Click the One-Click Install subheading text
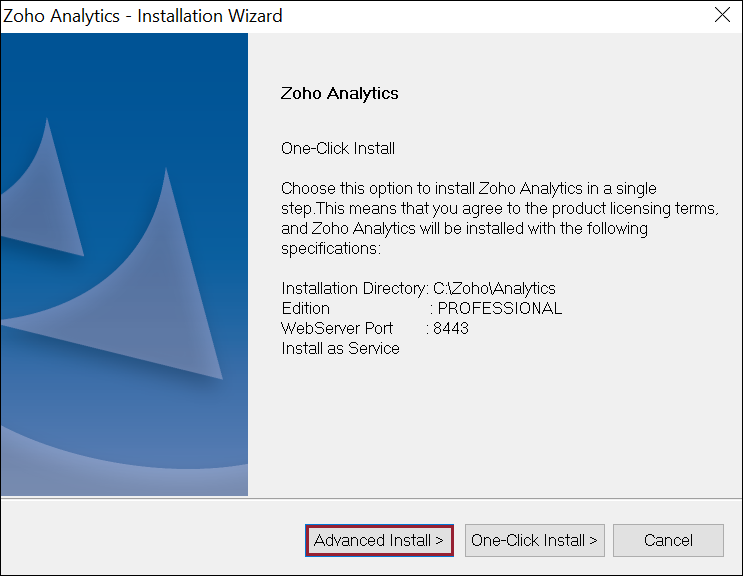 pyautogui.click(x=338, y=148)
